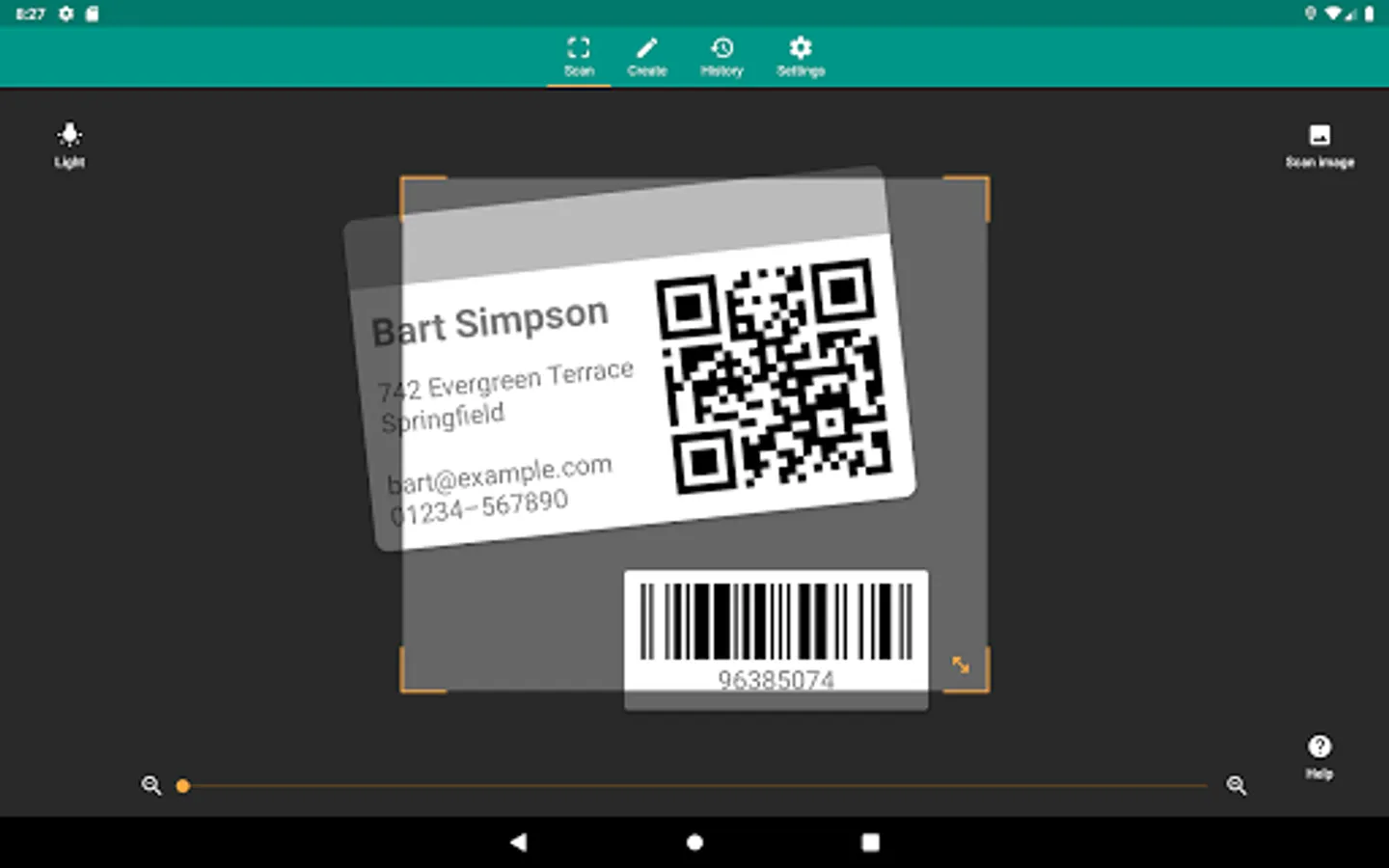Tap the Android back button
The width and height of the screenshot is (1389, 868).
click(x=519, y=842)
